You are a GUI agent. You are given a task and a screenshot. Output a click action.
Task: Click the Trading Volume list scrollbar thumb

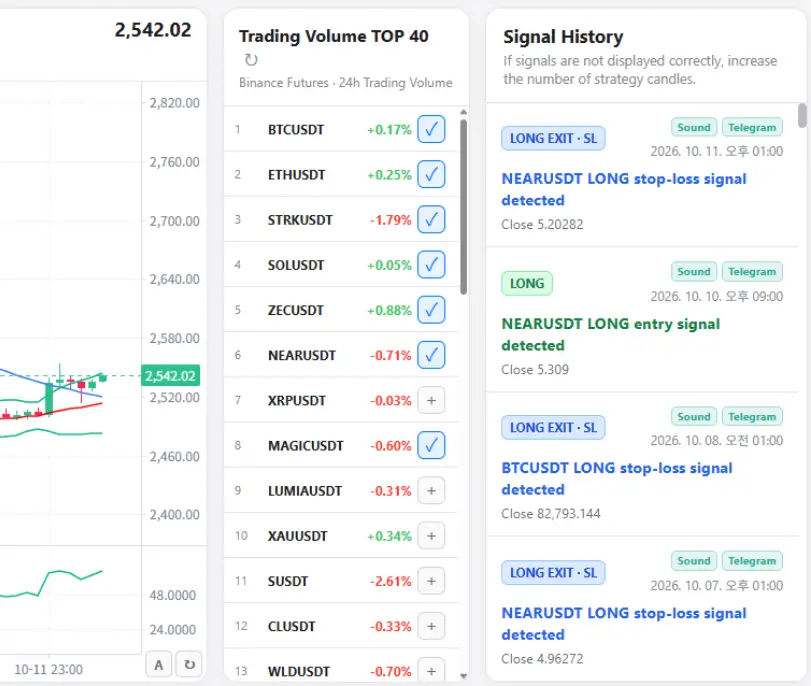point(463,207)
